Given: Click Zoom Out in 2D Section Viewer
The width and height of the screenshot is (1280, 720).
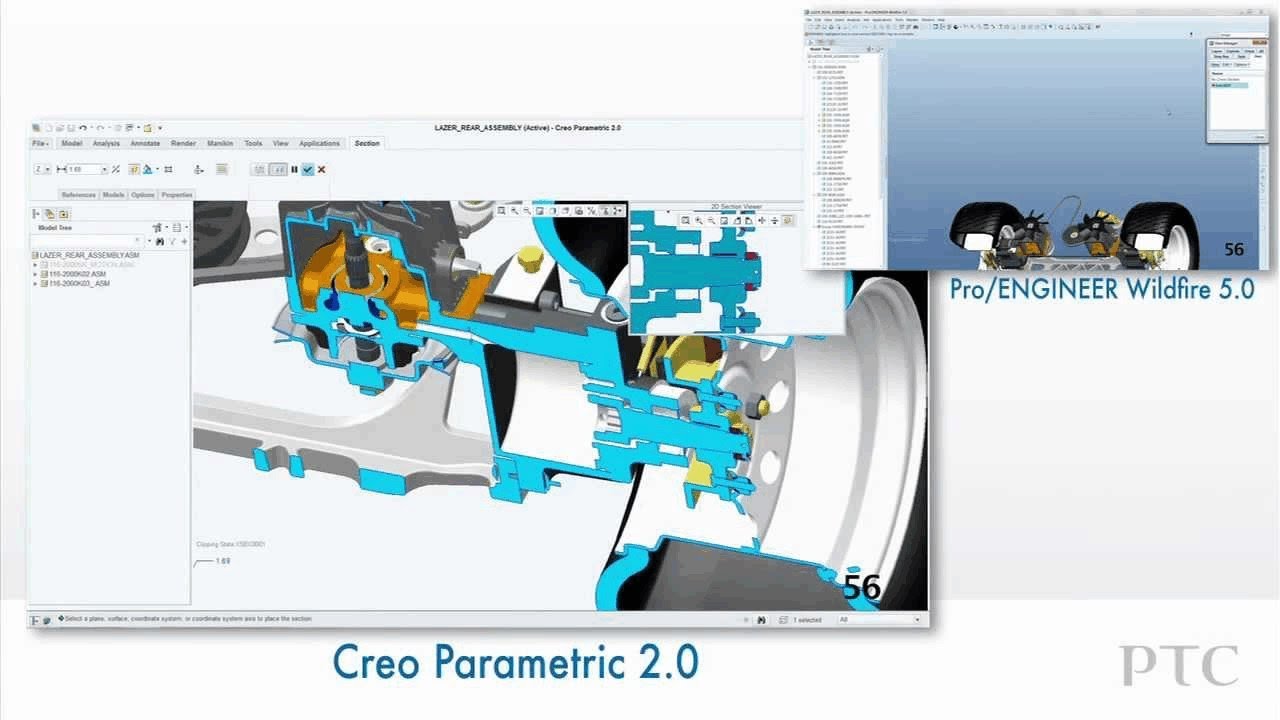Looking at the screenshot, I should (x=711, y=220).
